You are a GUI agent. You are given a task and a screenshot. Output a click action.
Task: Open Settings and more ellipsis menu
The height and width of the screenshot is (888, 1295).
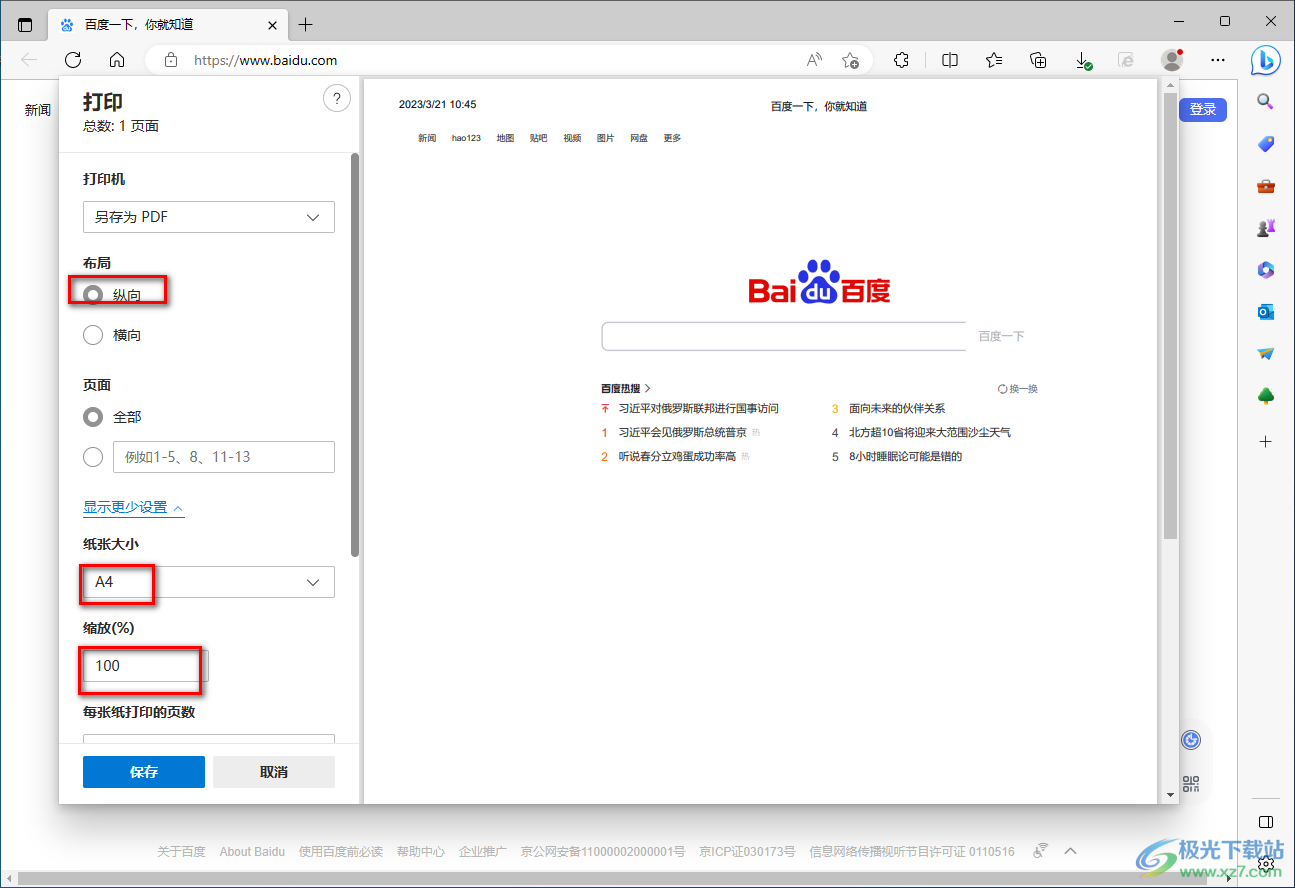pos(1218,60)
